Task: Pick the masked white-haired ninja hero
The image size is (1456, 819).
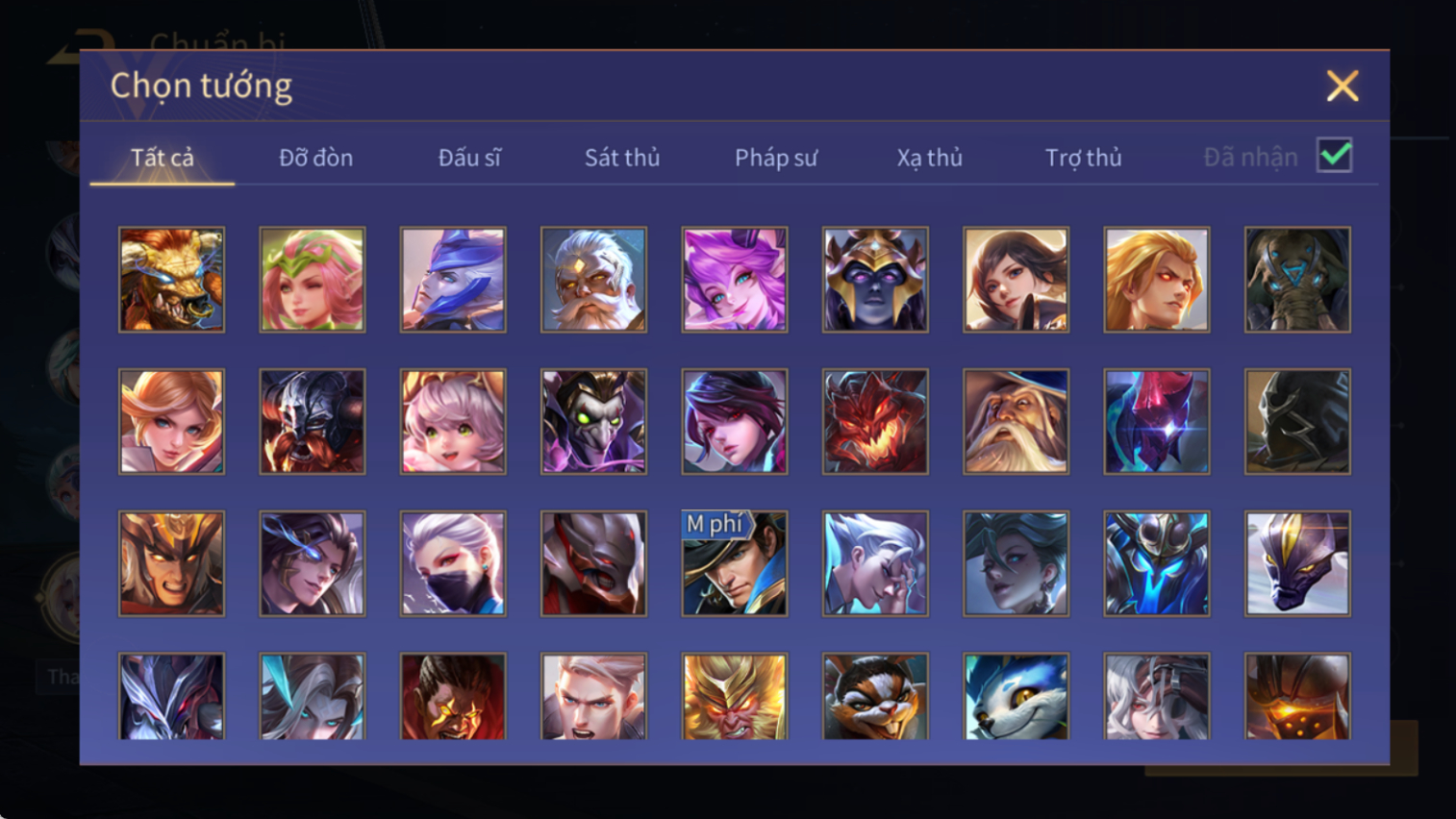Action: (453, 563)
